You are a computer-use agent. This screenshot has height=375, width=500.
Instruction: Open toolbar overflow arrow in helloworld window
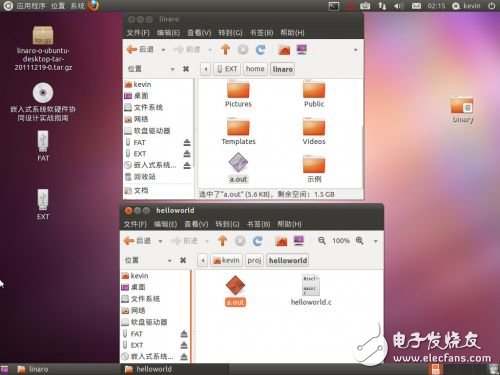376,241
